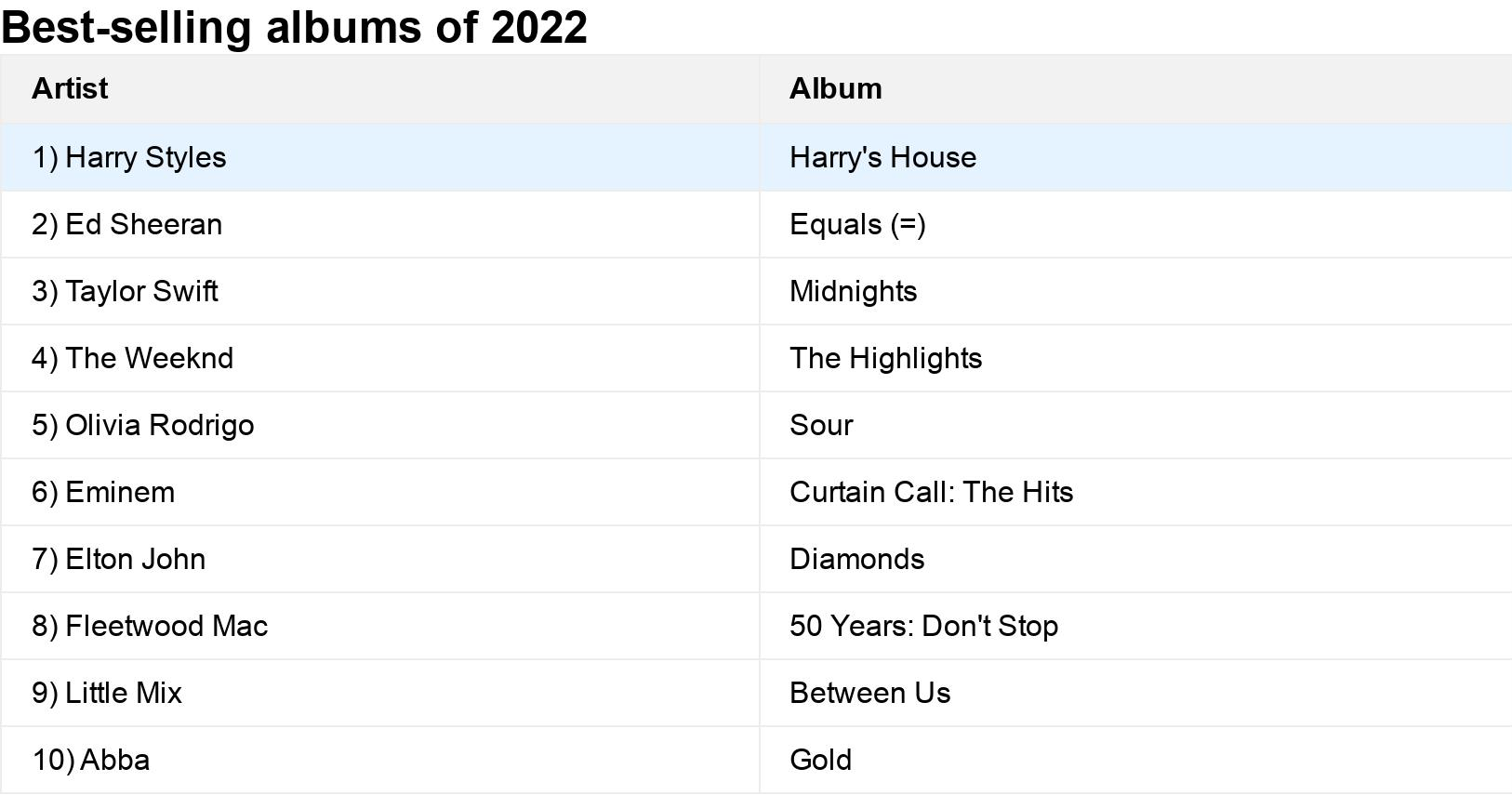The height and width of the screenshot is (795, 1512).
Task: Click the Between Us album cell
Action: (x=869, y=693)
